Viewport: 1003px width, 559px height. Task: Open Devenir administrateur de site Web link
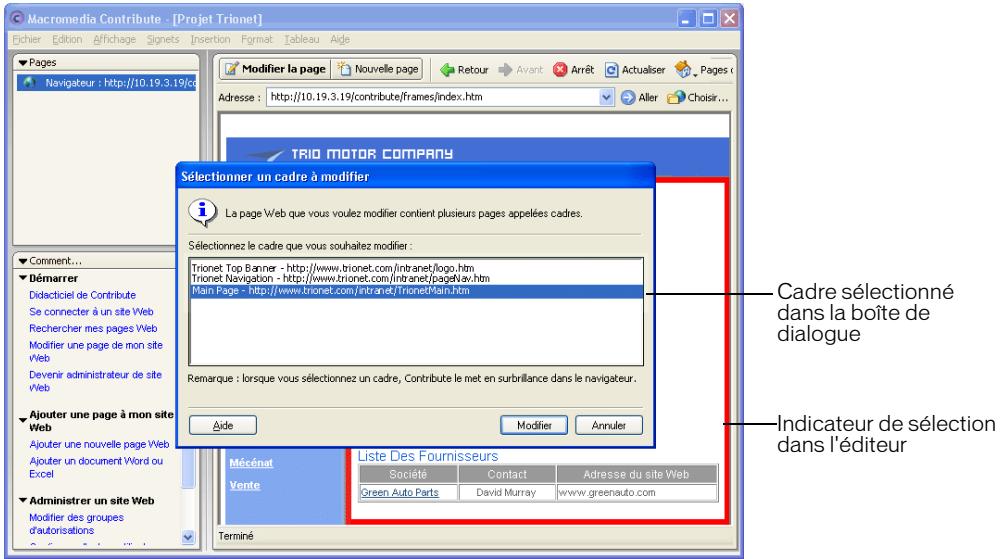(95, 381)
